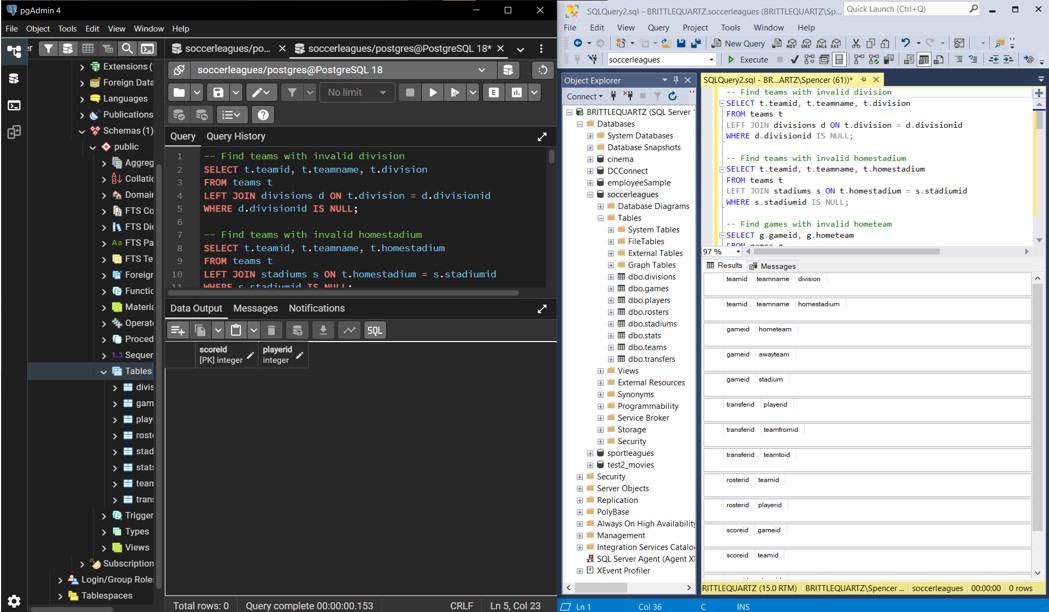Open the No limit rows dropdown in pgAdmin
This screenshot has width=1049, height=612.
357,92
